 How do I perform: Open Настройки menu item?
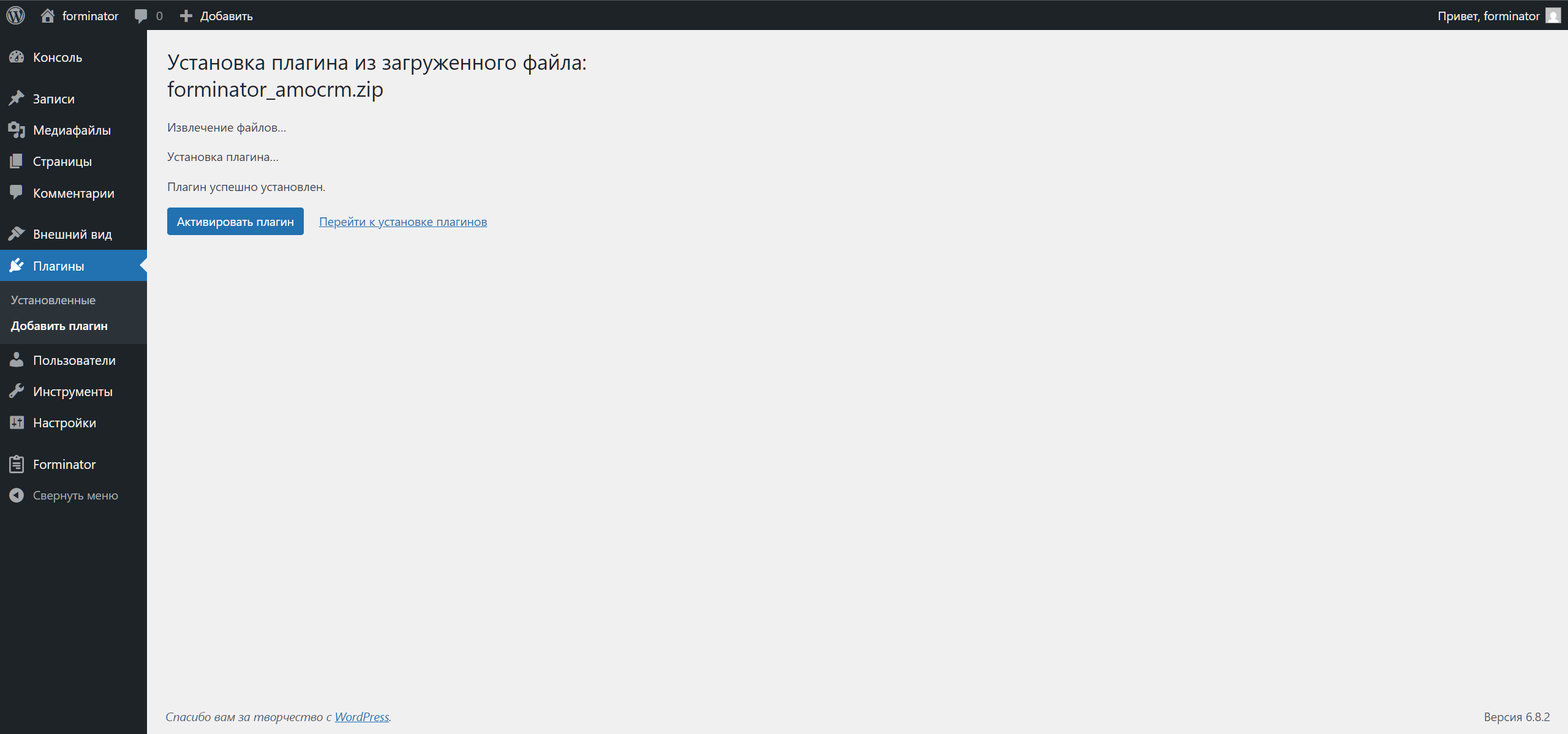pyautogui.click(x=73, y=422)
